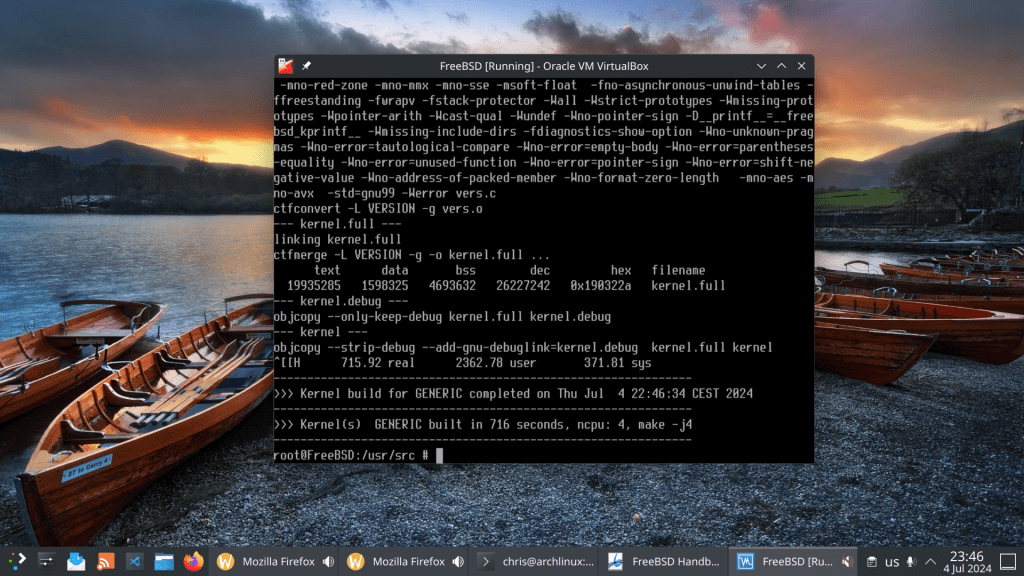Open the RSS feed reader icon

[105, 561]
